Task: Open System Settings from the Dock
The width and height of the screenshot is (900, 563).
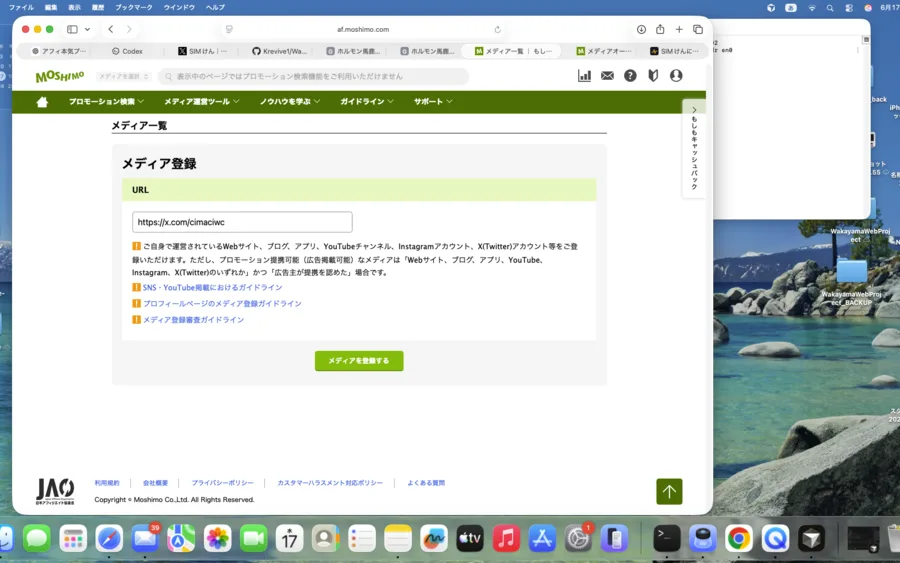Action: (x=578, y=538)
